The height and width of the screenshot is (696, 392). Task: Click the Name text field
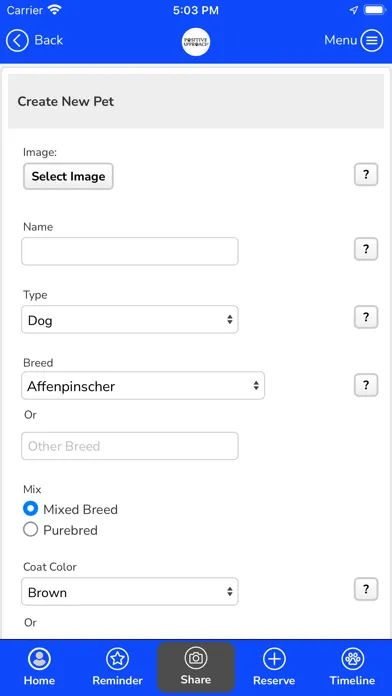[x=130, y=251]
